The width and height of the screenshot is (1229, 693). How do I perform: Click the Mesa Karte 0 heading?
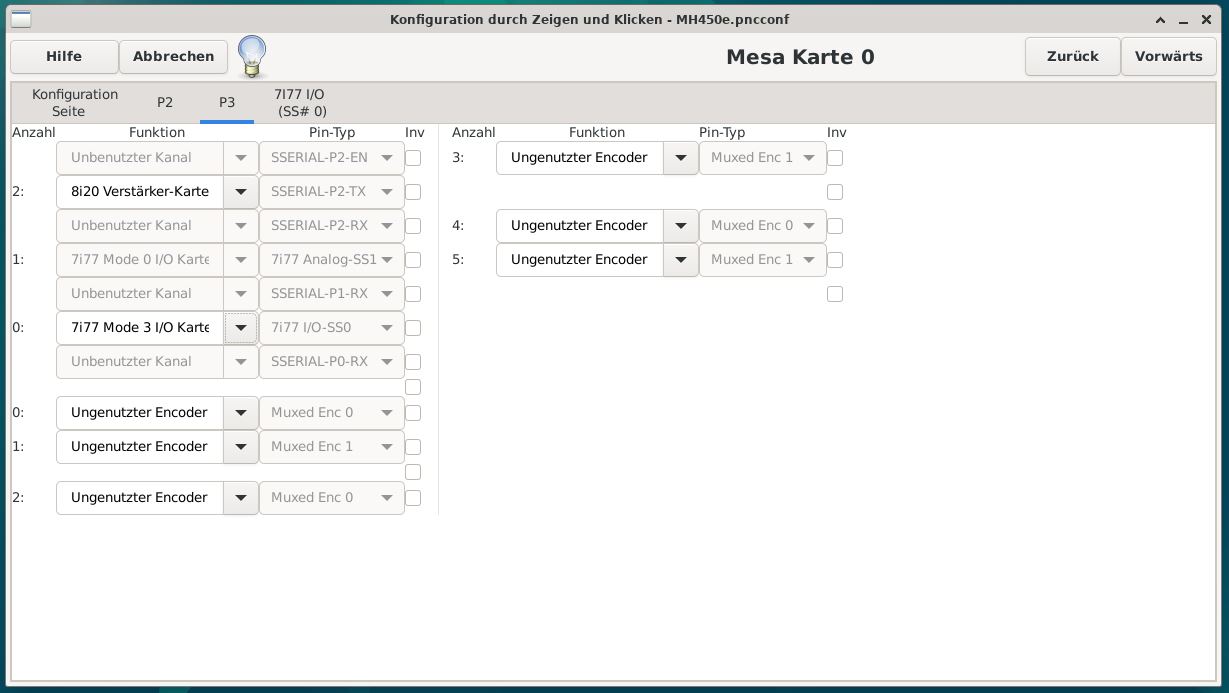pyautogui.click(x=800, y=57)
